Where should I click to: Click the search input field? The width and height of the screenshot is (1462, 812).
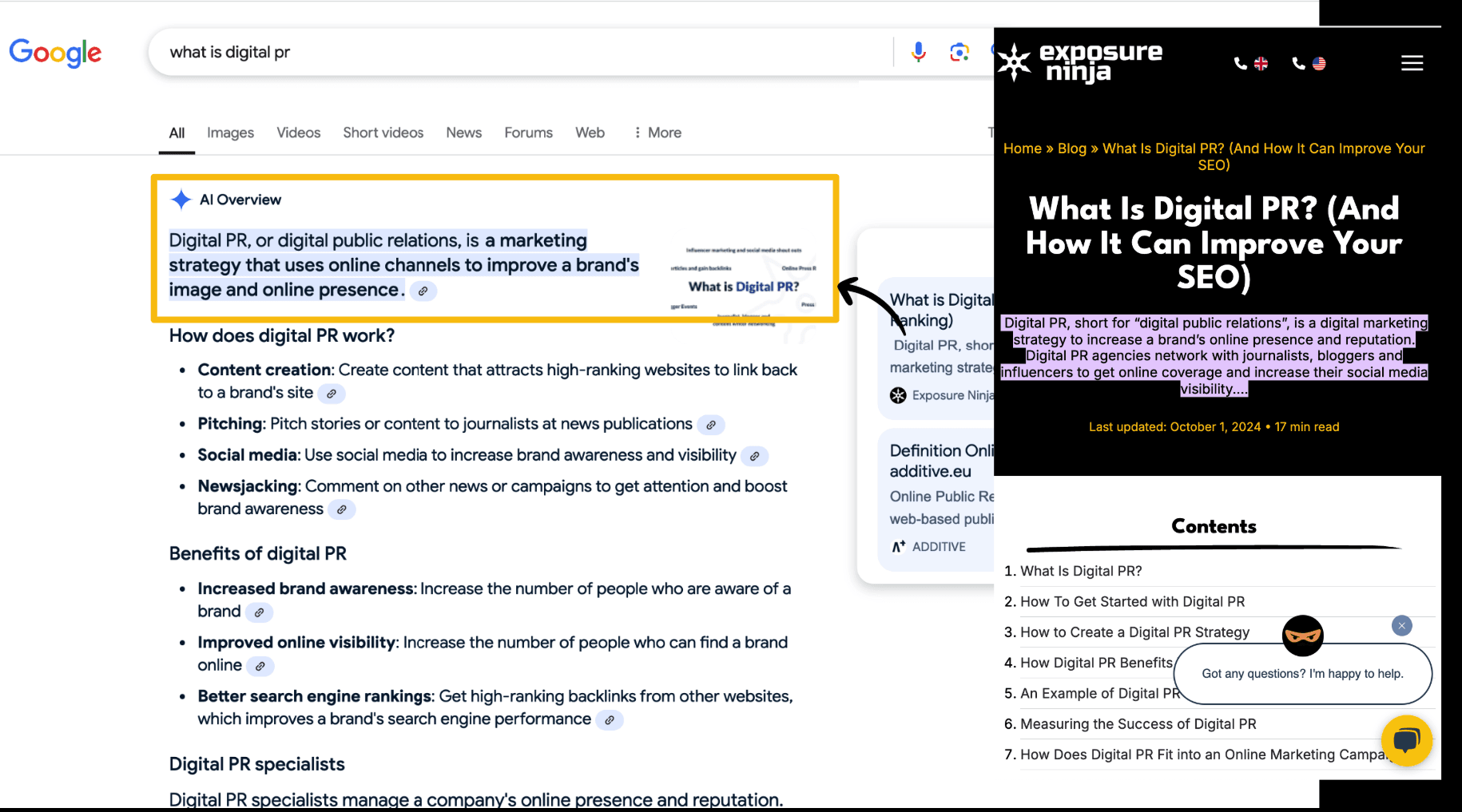click(x=519, y=52)
